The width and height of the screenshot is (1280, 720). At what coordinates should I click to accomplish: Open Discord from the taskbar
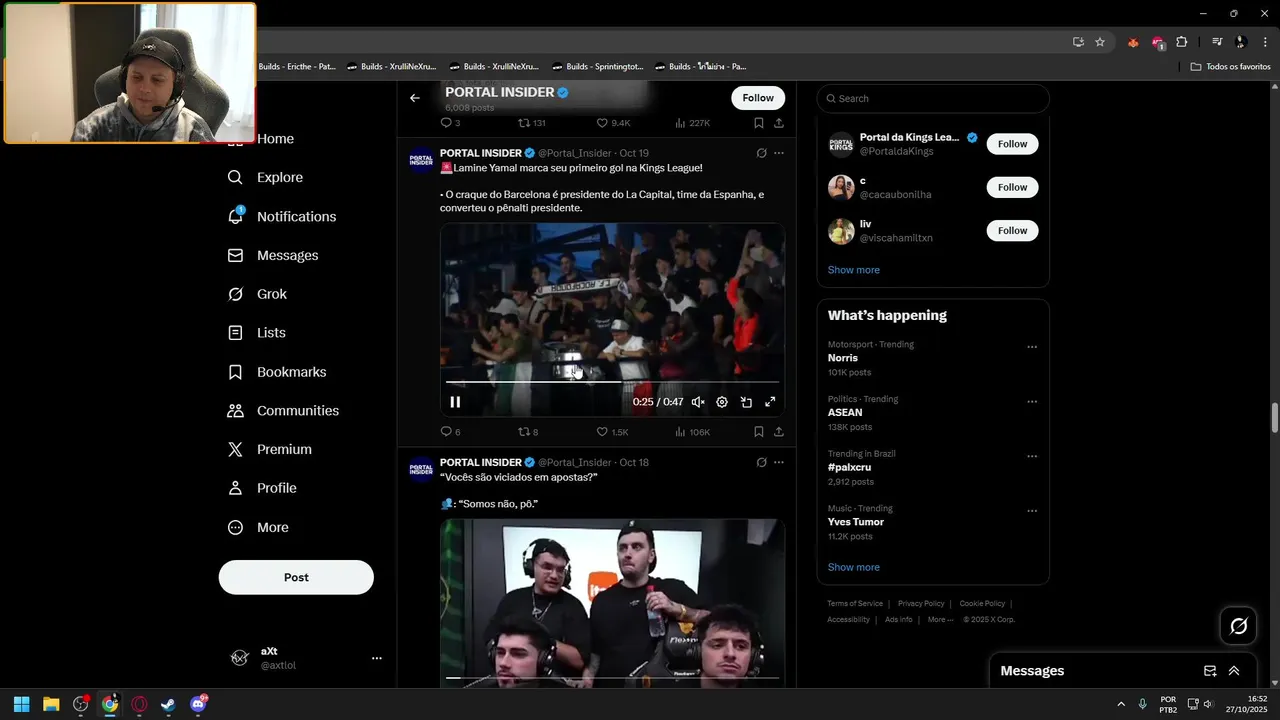(x=198, y=704)
